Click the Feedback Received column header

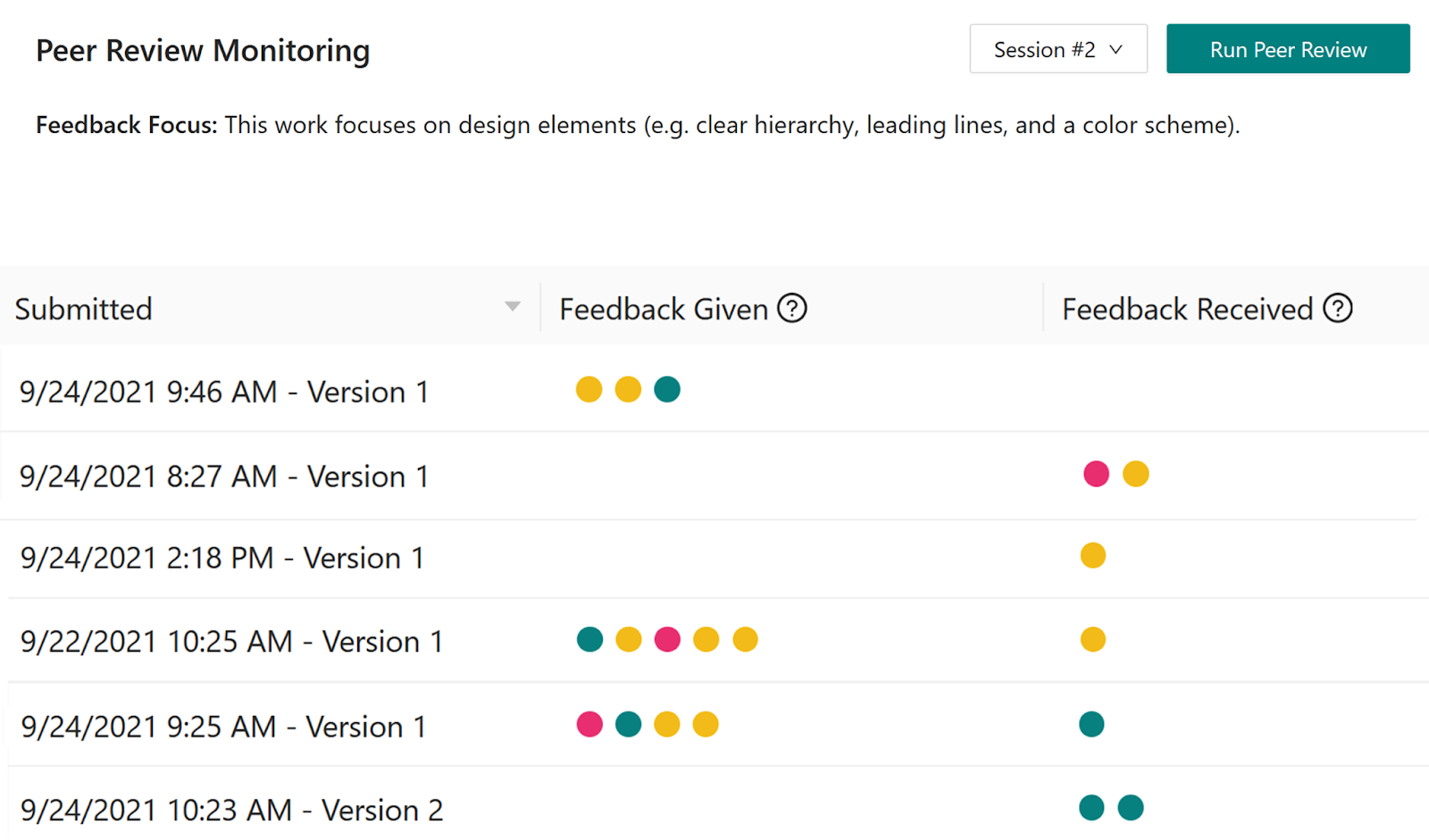point(1187,309)
